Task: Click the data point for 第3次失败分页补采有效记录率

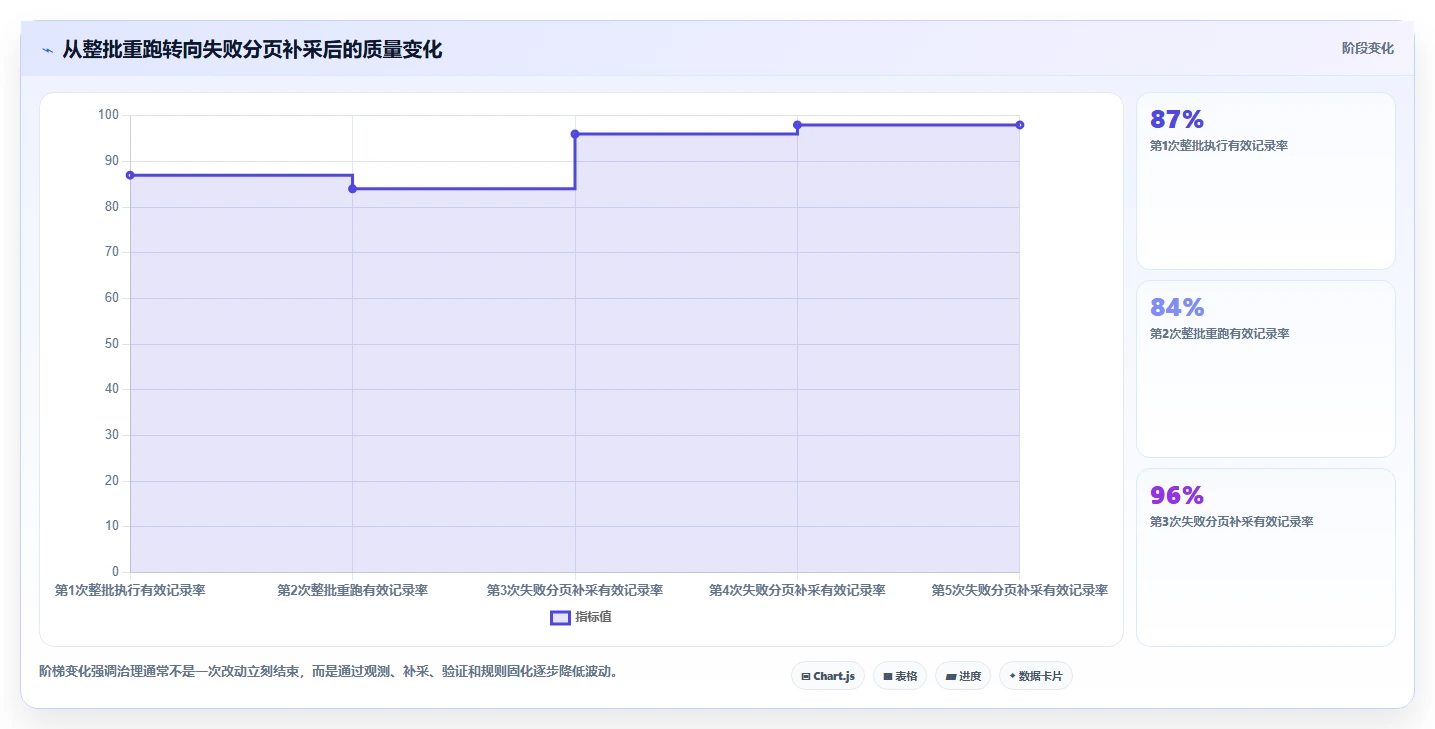Action: coord(575,134)
